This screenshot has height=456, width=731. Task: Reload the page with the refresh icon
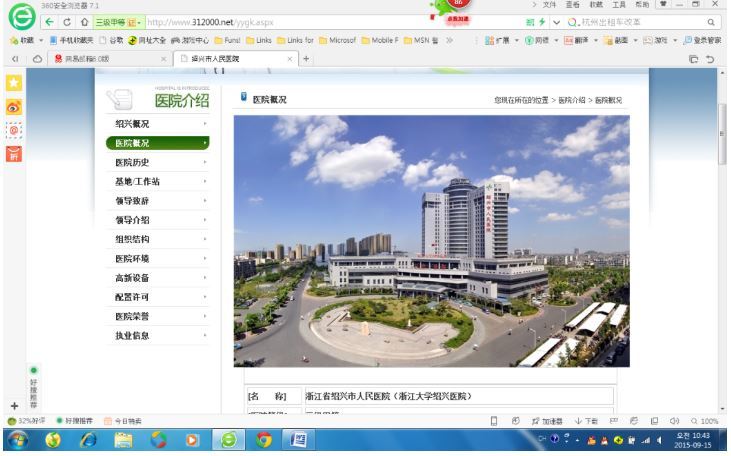pyautogui.click(x=67, y=22)
